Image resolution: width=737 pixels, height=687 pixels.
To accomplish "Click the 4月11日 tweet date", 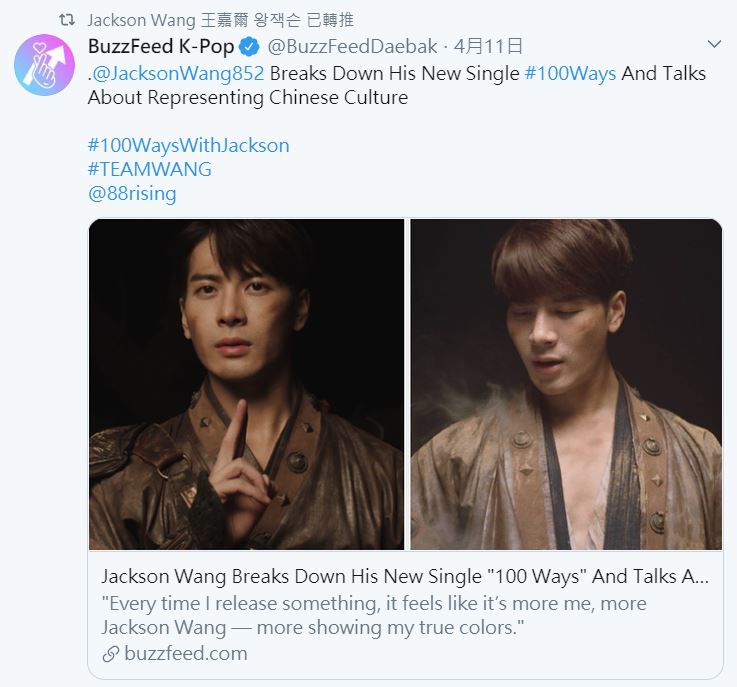I will [488, 47].
